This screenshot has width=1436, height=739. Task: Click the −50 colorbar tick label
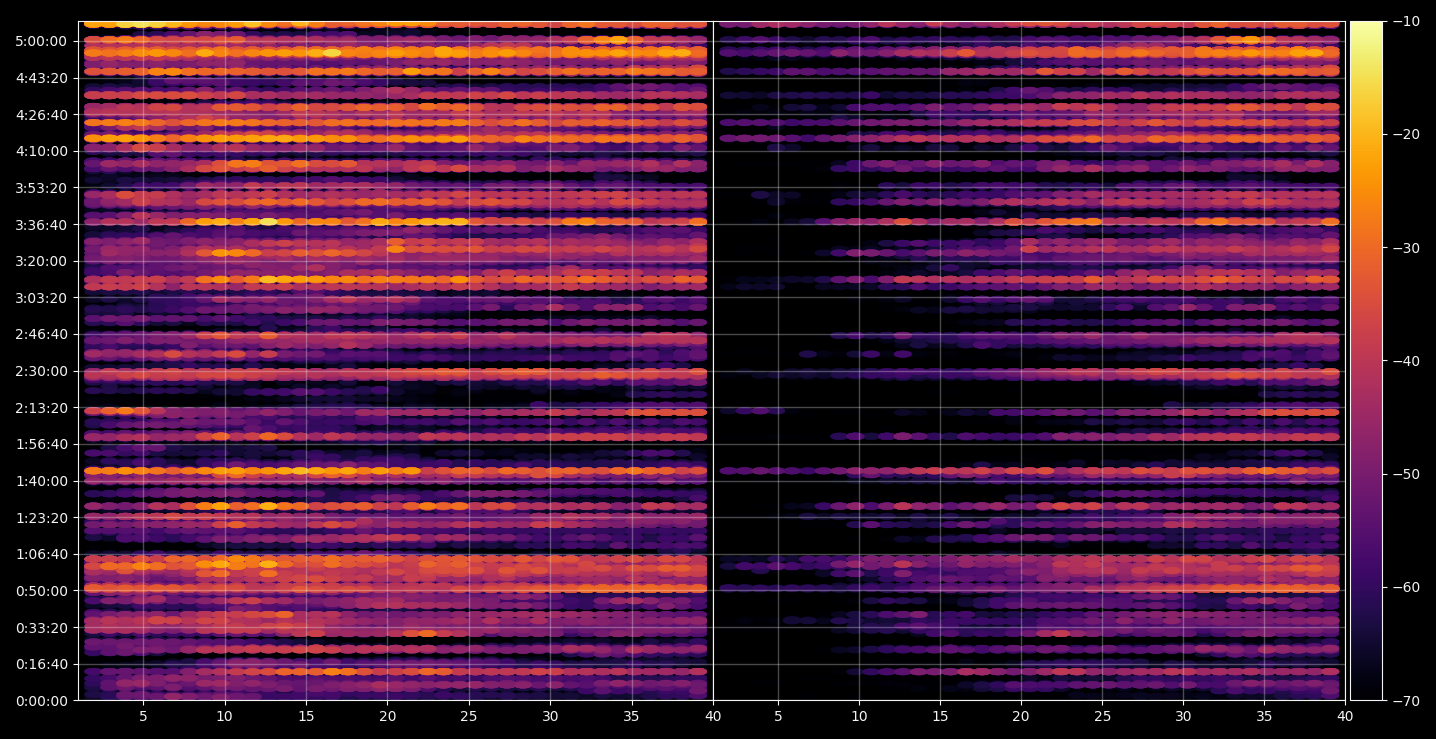click(x=1406, y=474)
